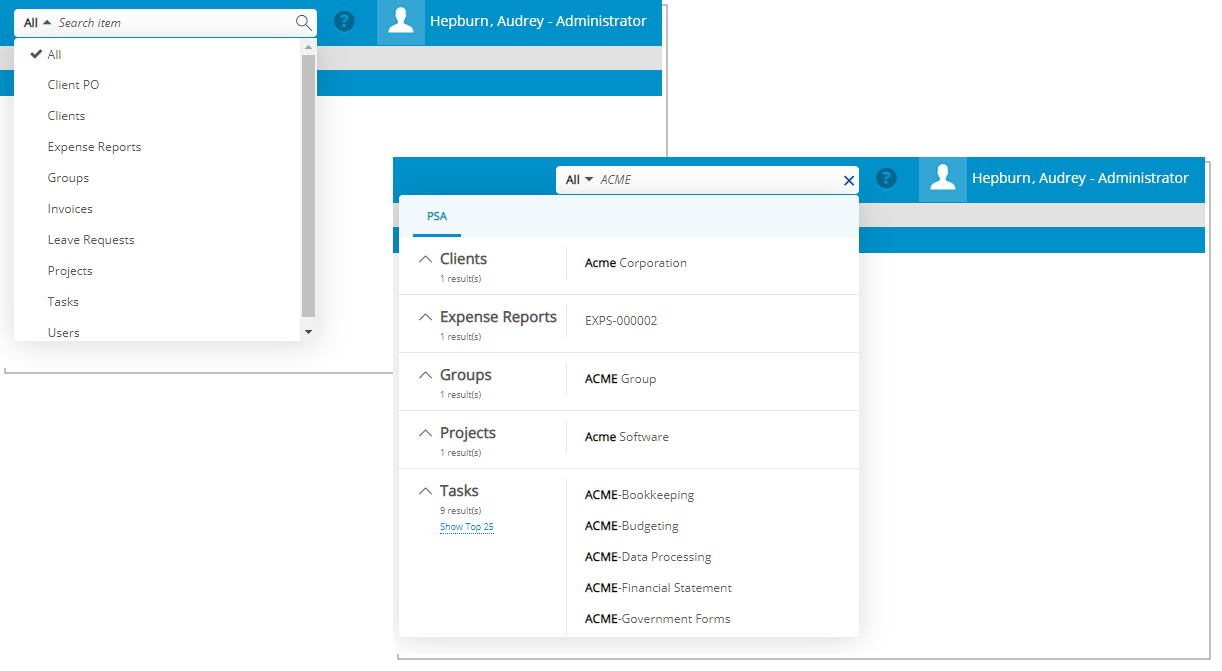Click the filter list scroll up arrow
Screen dimensions: 1222x671
pyautogui.click(x=308, y=46)
